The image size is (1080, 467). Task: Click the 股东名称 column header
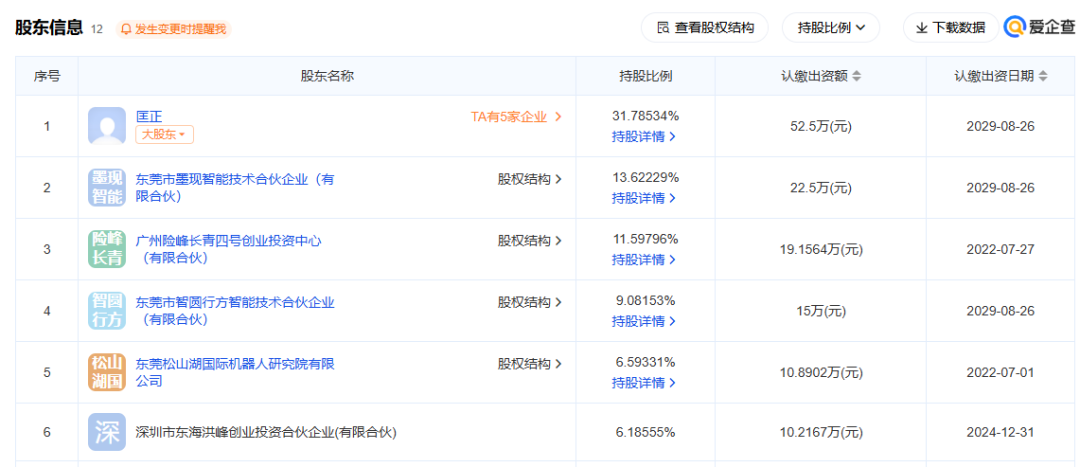(x=327, y=76)
